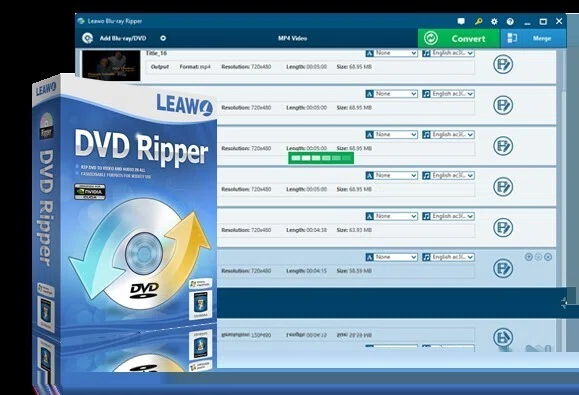Viewport: 579px width, 395px height.
Task: Click the Merge button label
Action: (542, 38)
